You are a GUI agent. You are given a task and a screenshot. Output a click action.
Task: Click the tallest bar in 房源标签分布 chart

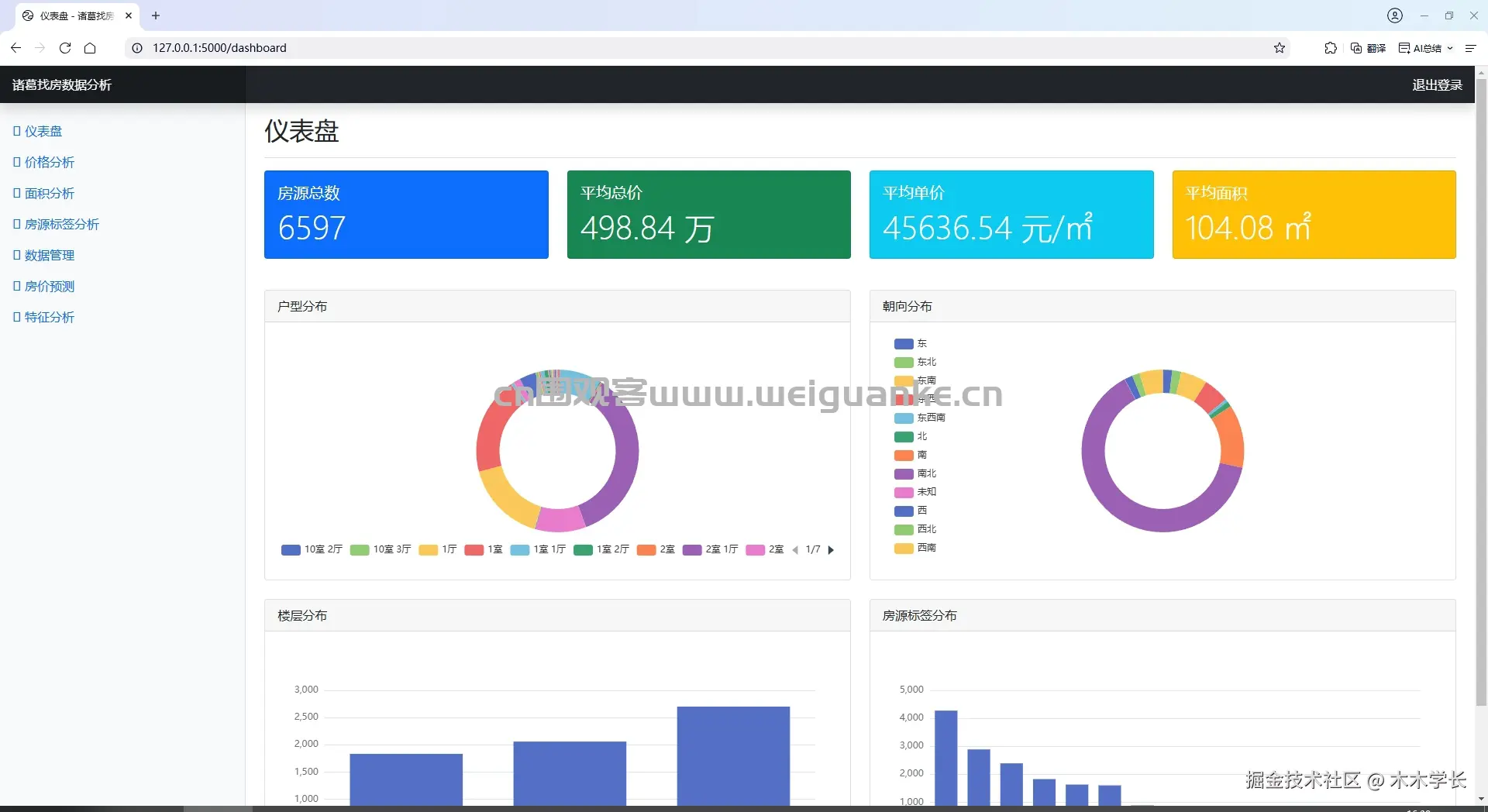pos(945,758)
